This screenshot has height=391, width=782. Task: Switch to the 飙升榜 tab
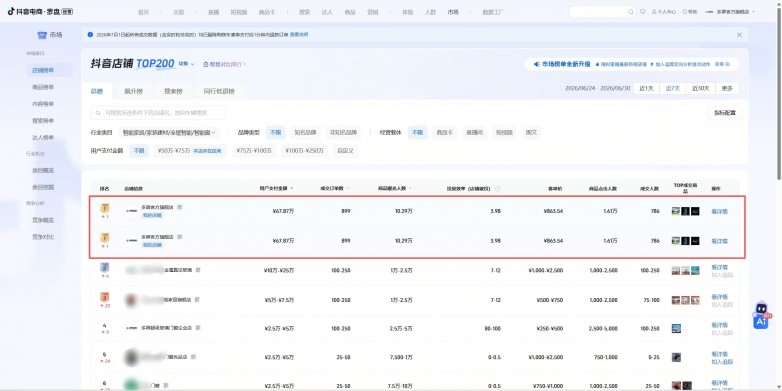[133, 91]
